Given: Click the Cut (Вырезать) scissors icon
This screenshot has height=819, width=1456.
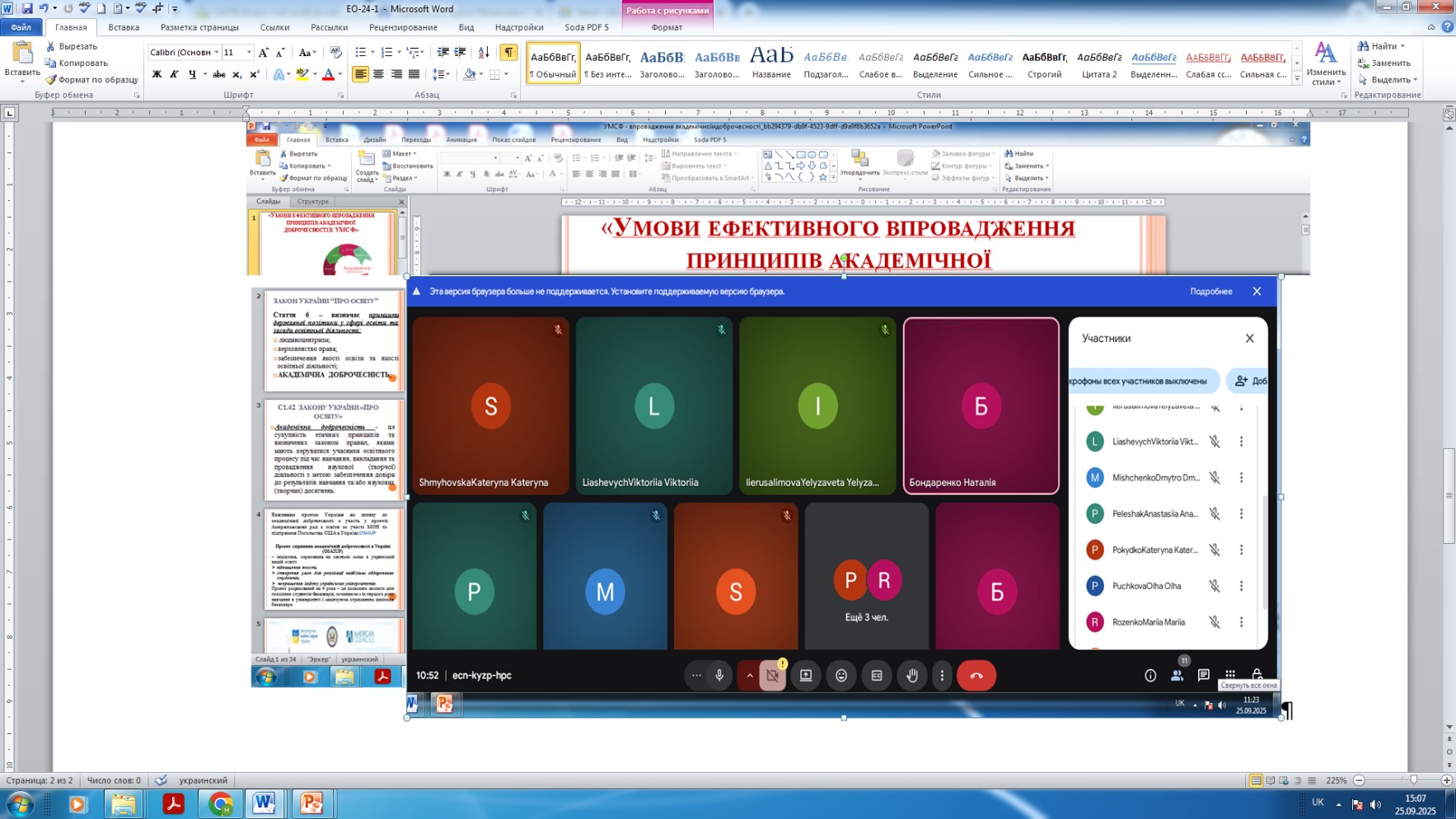Looking at the screenshot, I should click(x=51, y=47).
